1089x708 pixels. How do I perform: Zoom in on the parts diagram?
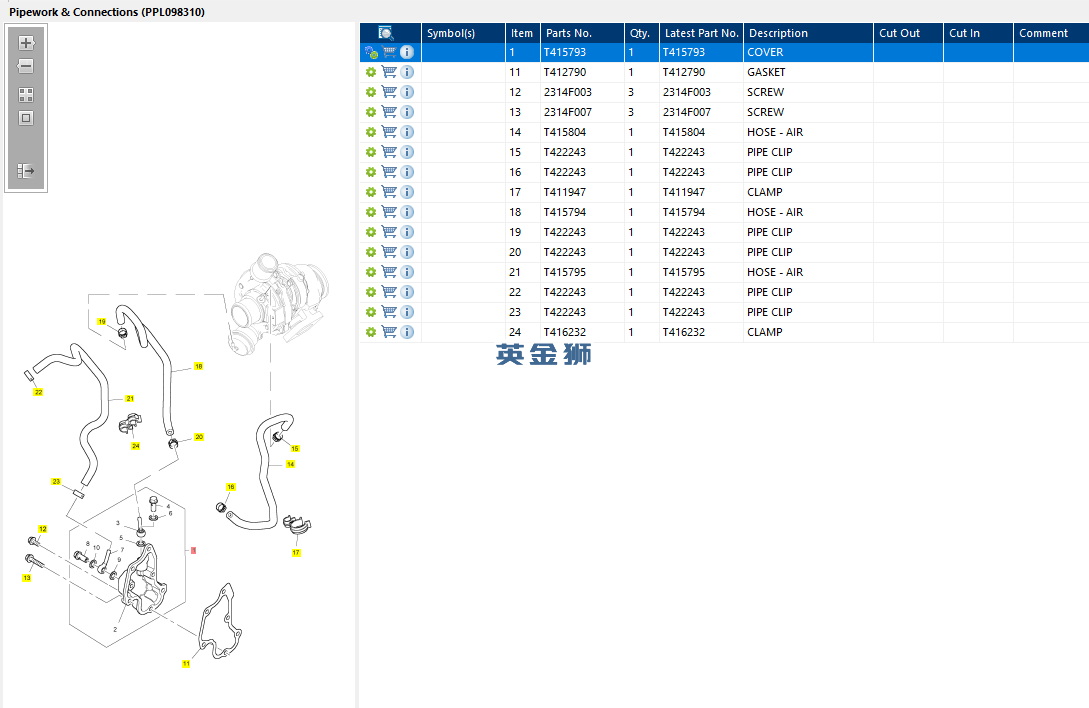tap(26, 43)
